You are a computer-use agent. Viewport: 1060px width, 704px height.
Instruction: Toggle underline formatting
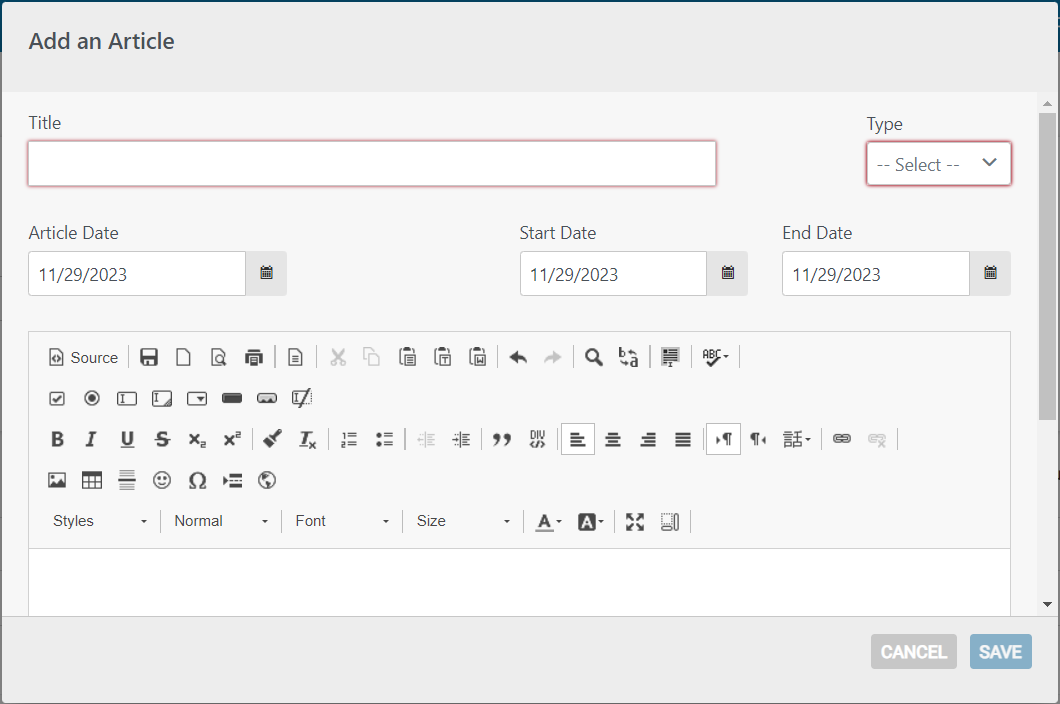pyautogui.click(x=127, y=440)
